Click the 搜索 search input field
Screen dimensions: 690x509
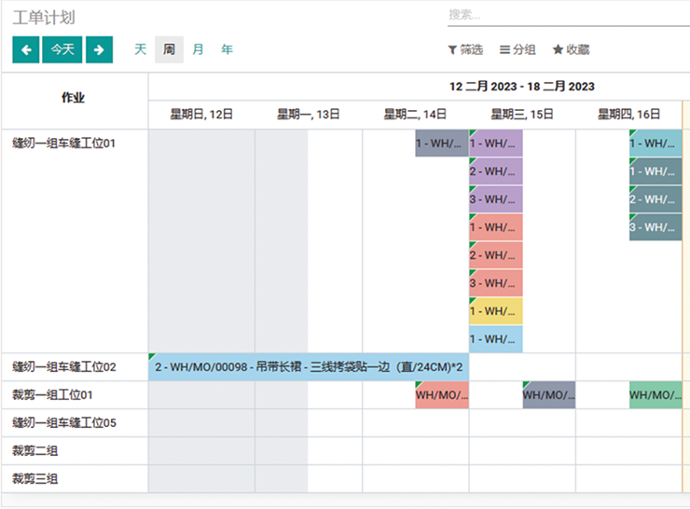click(x=565, y=15)
